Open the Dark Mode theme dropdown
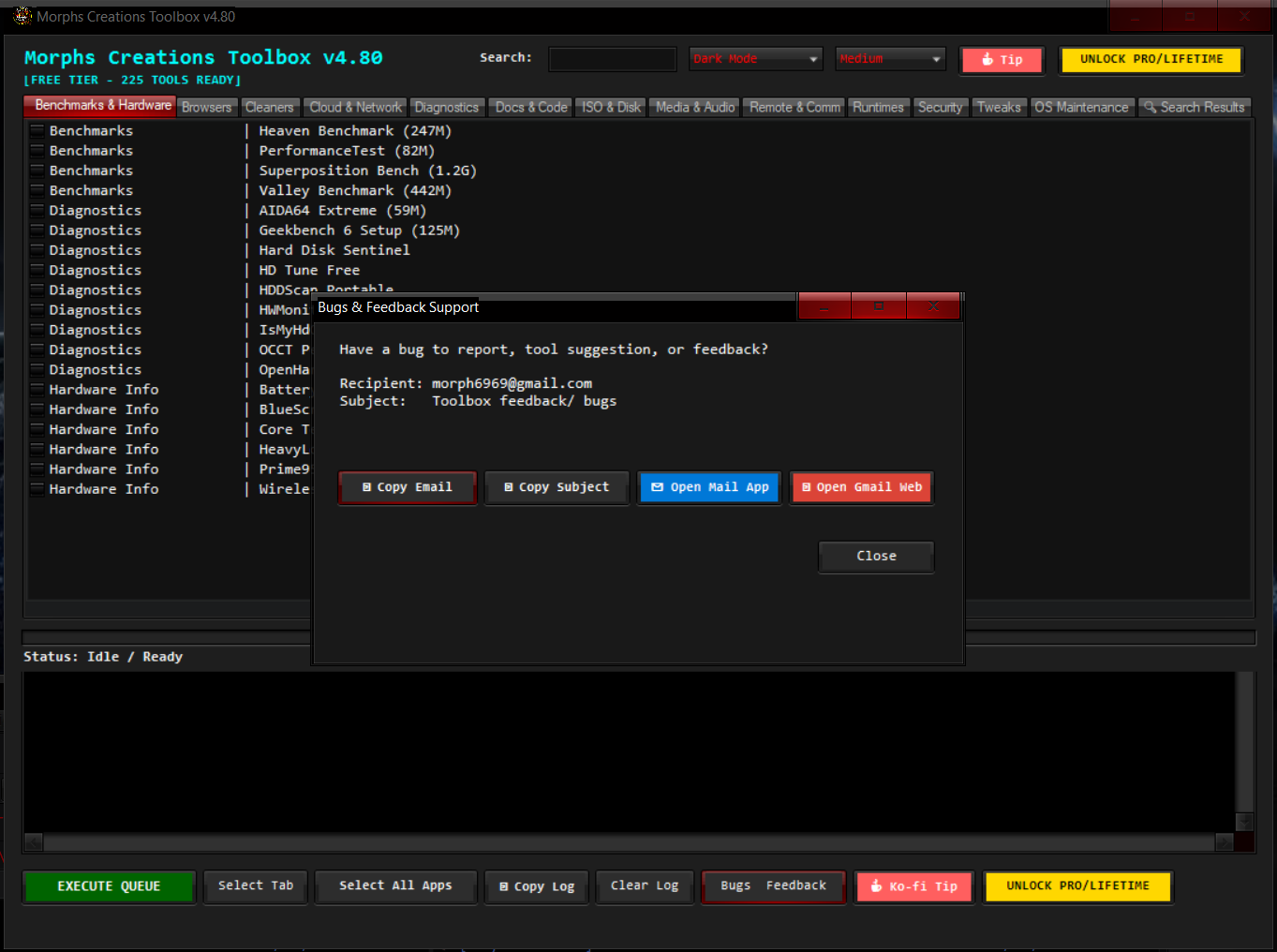The width and height of the screenshot is (1277, 952). pos(755,59)
